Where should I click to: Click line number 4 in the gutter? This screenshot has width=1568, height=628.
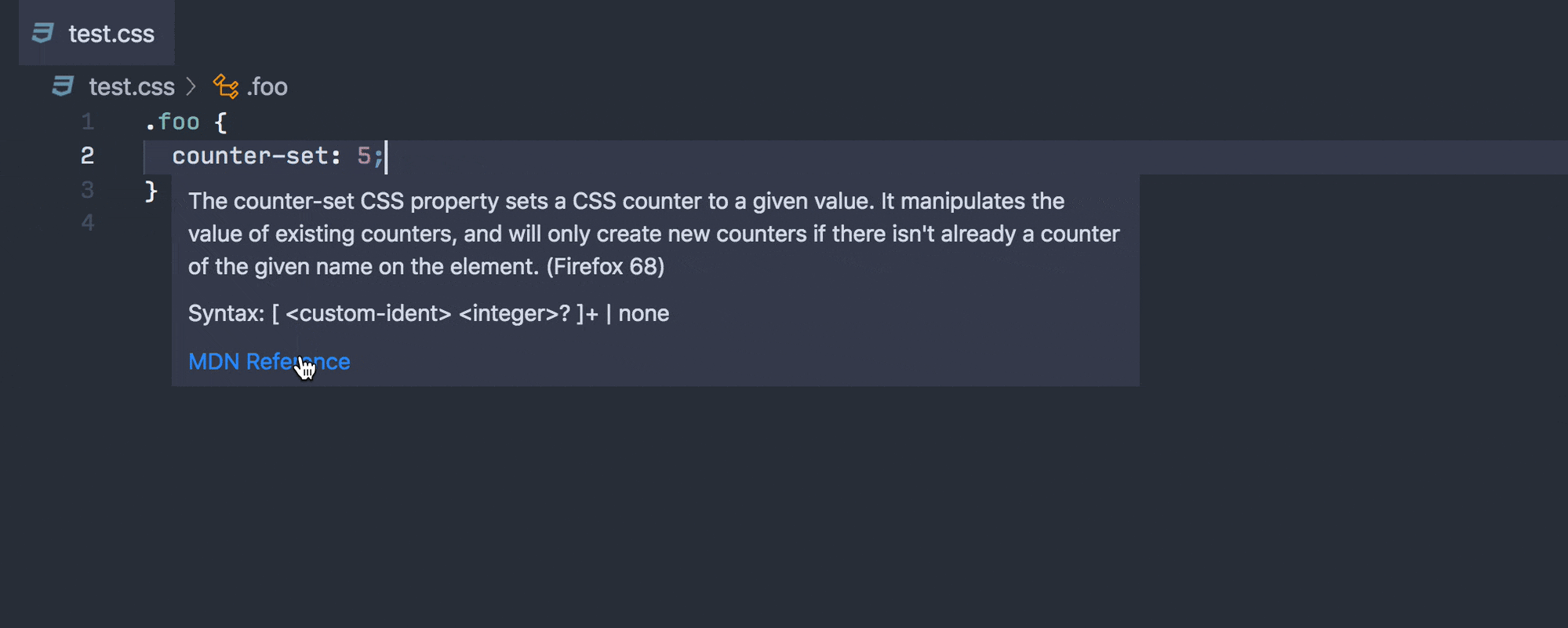coord(88,224)
